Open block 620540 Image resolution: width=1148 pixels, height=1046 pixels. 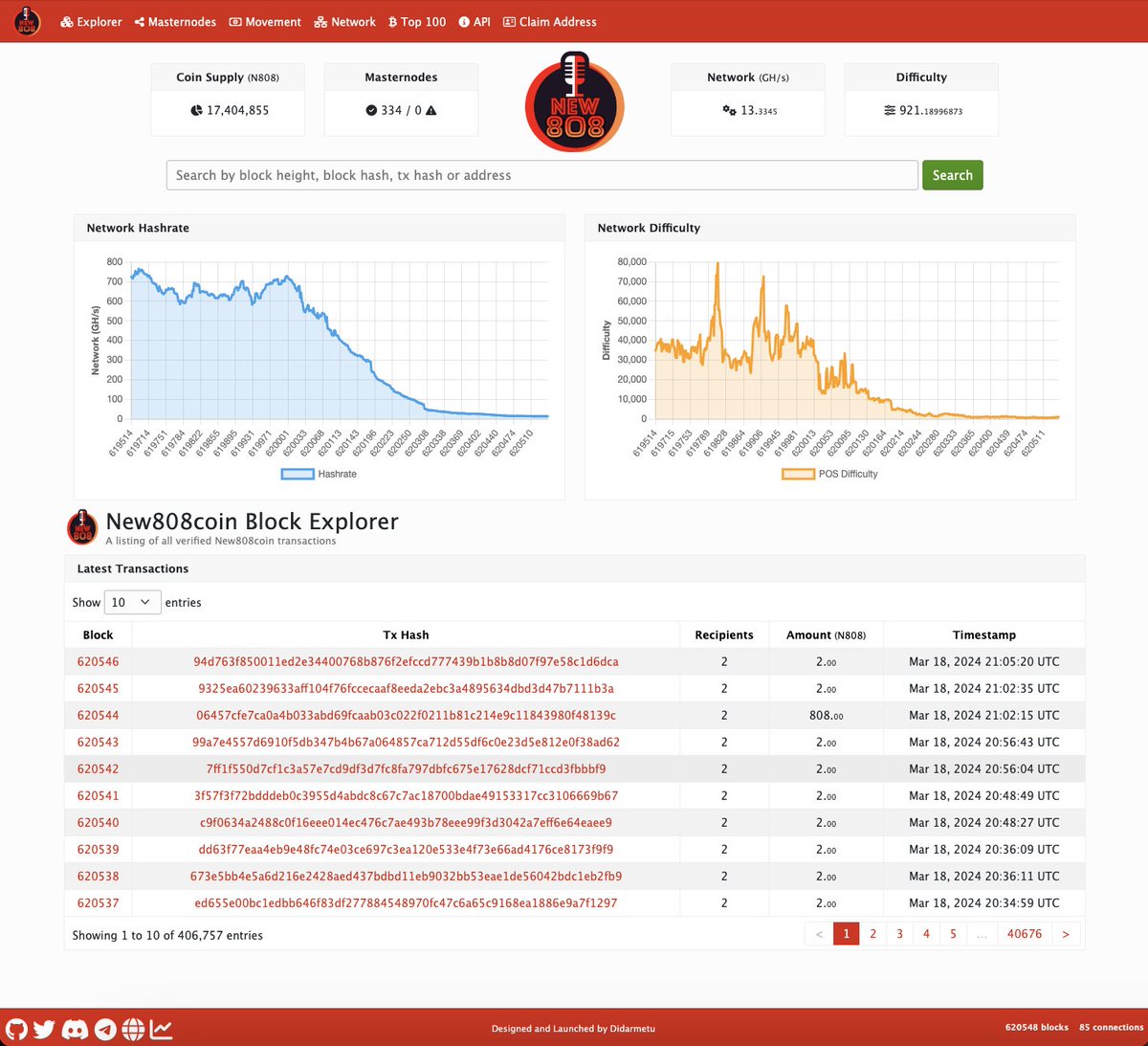click(x=99, y=822)
